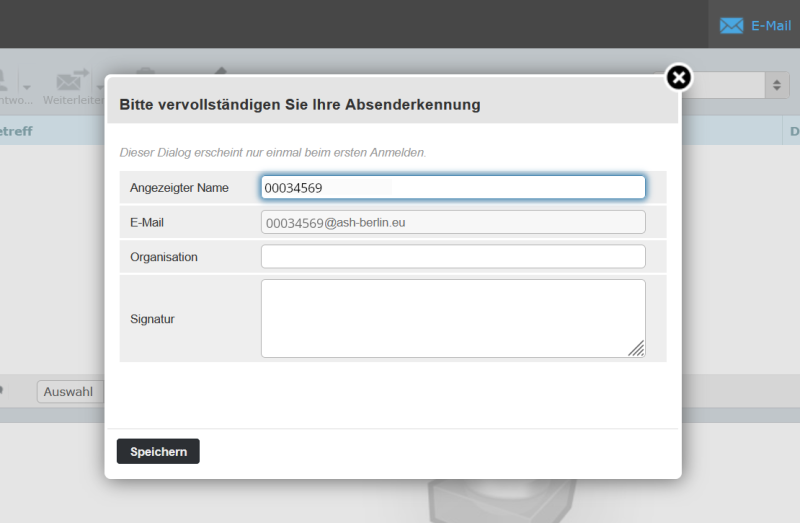The image size is (800, 523).
Task: Click the Speichern button
Action: point(158,451)
